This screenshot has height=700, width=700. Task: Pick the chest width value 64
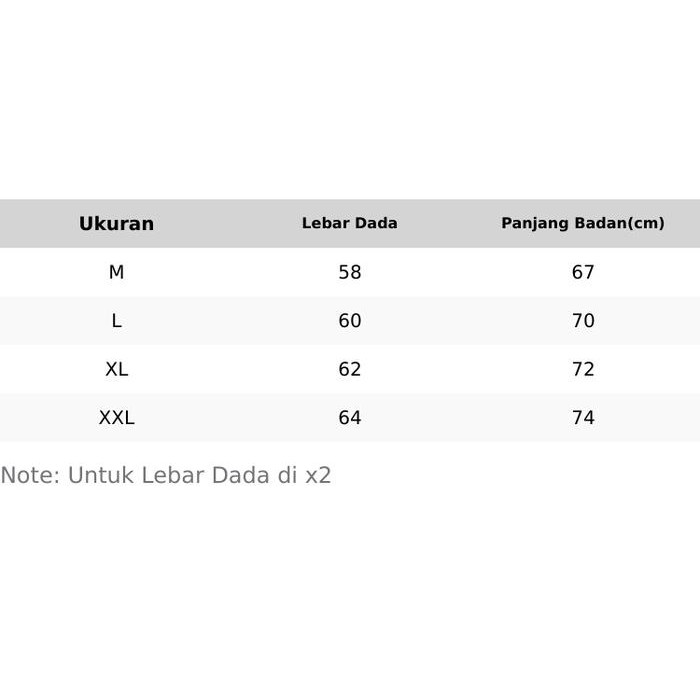[x=349, y=418]
